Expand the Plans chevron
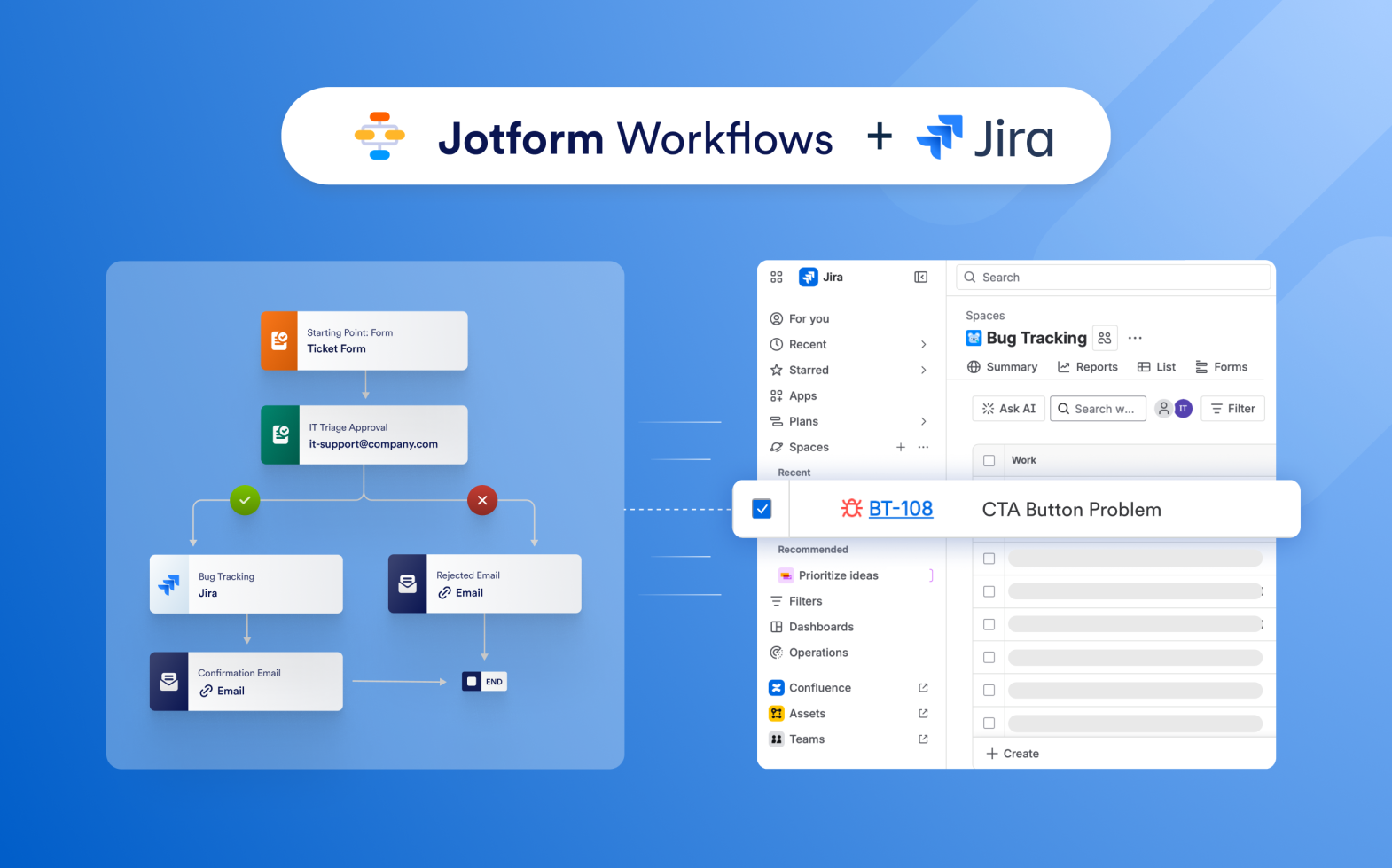 point(924,421)
